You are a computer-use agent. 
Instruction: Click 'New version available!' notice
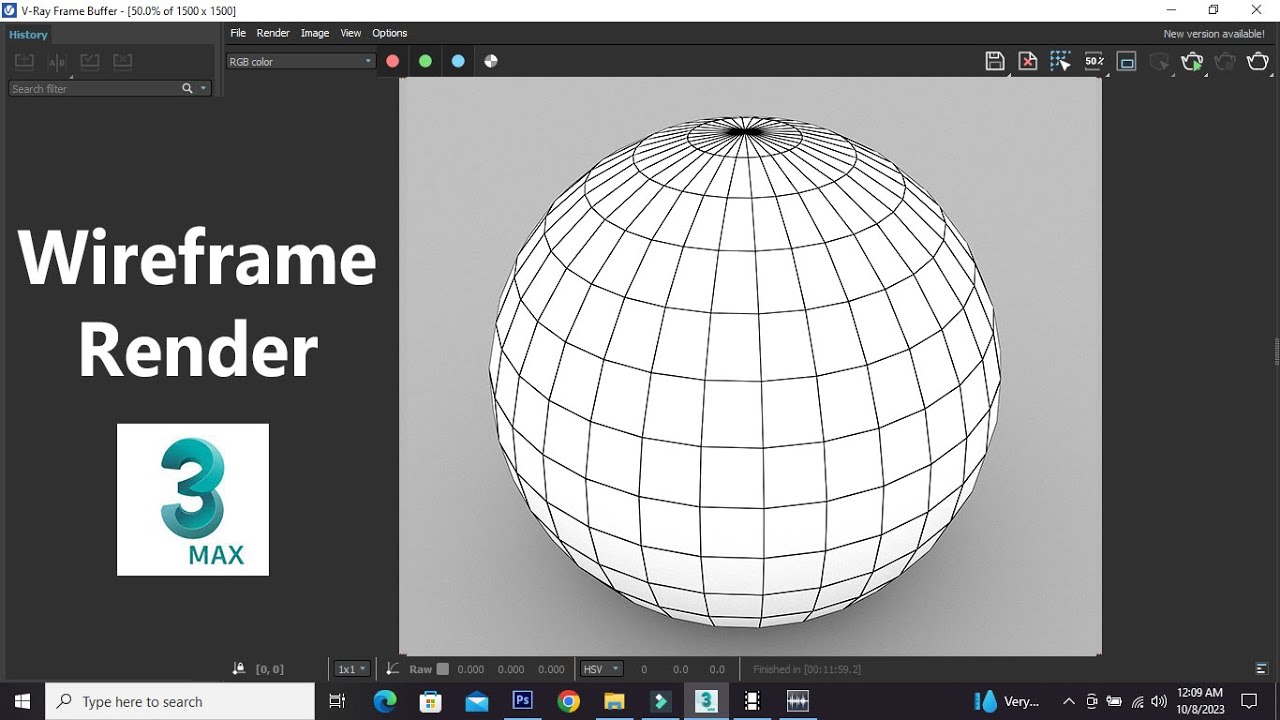pyautogui.click(x=1214, y=34)
